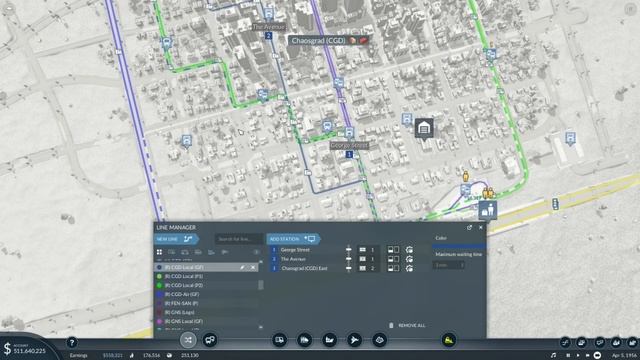640x360 pixels.
Task: Select the (R) CGD Local (P1) line
Action: point(206,276)
